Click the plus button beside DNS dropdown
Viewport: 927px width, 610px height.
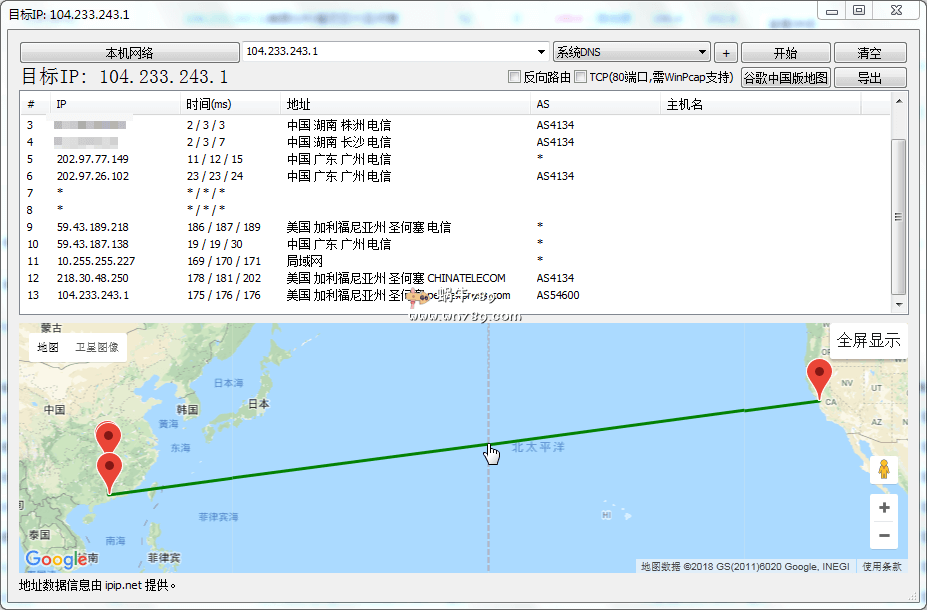726,53
